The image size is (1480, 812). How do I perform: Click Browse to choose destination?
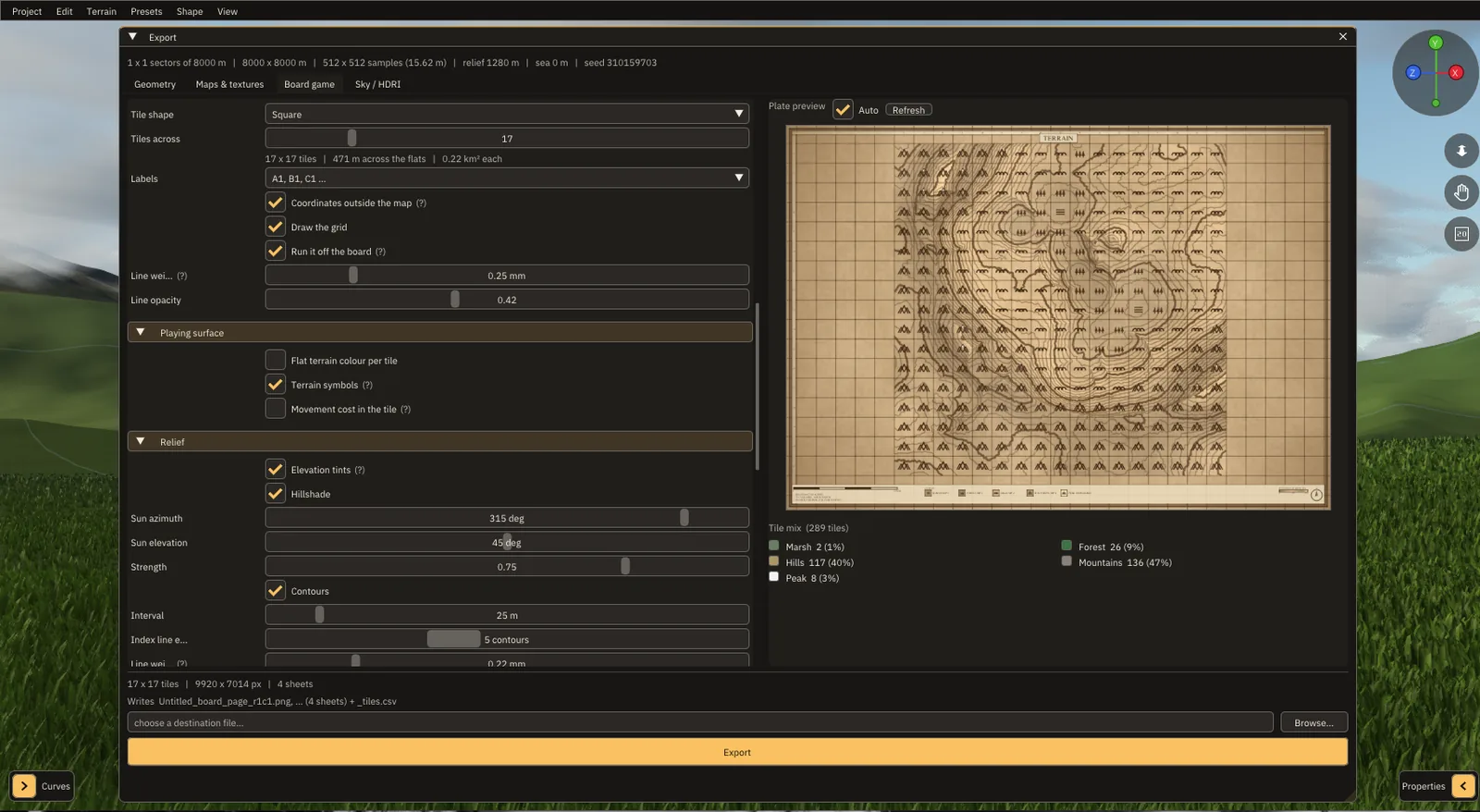(1313, 722)
